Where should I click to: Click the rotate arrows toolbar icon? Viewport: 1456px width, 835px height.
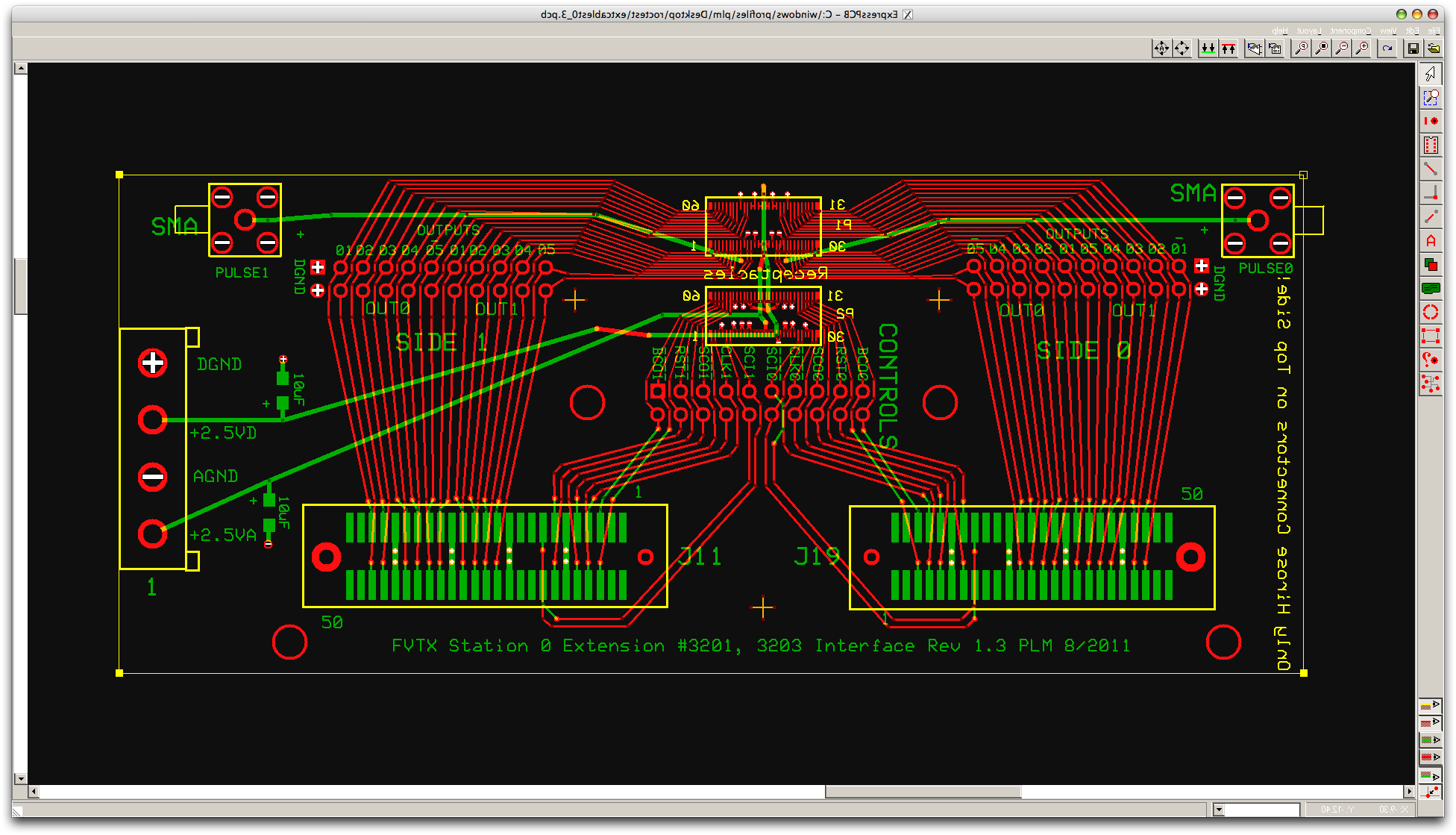1182,49
